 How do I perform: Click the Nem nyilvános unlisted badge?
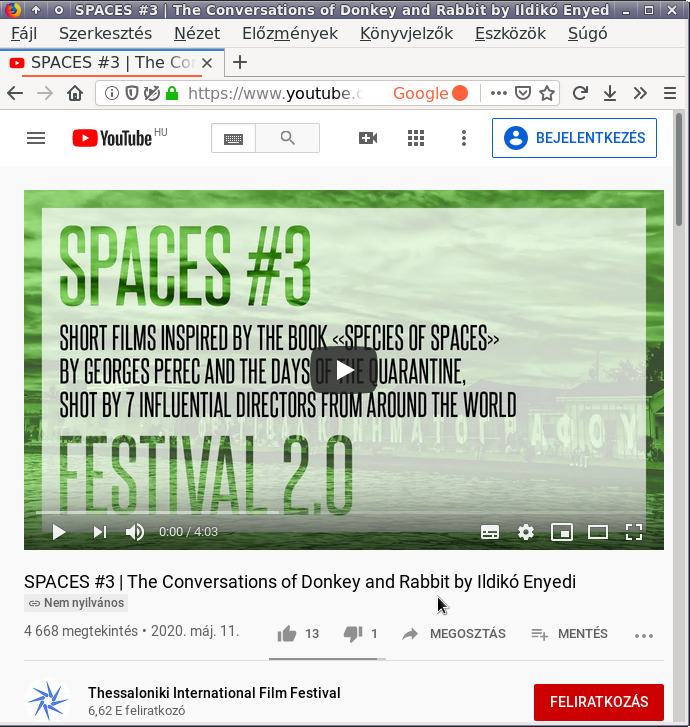(76, 603)
